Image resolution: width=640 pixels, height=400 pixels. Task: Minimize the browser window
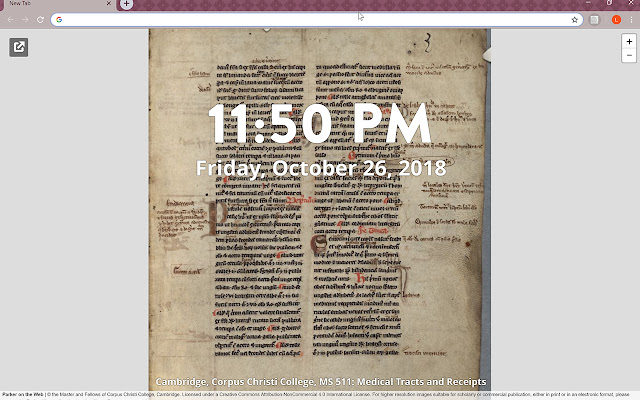pyautogui.click(x=588, y=2)
